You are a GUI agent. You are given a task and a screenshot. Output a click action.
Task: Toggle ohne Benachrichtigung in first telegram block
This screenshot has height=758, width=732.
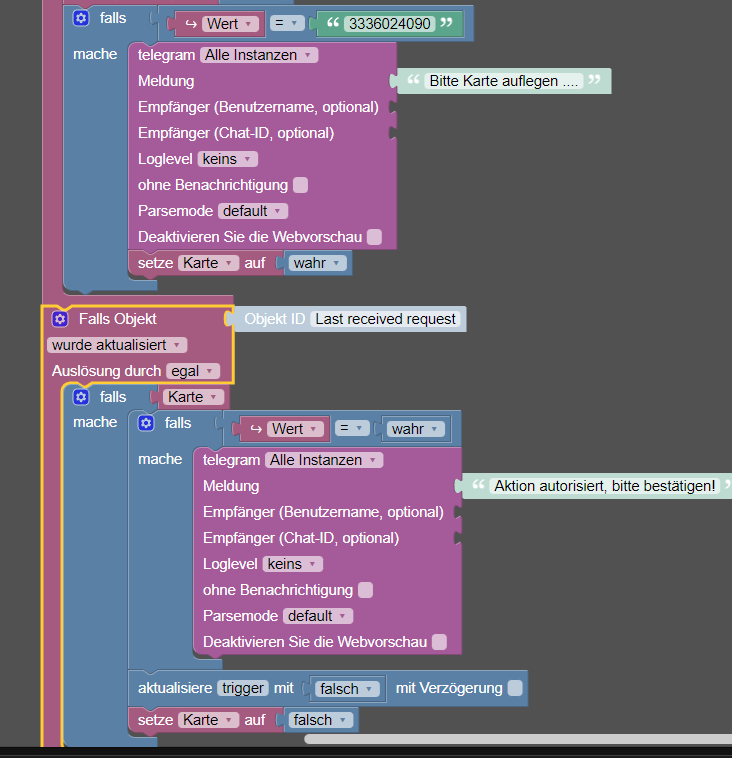pyautogui.click(x=300, y=185)
